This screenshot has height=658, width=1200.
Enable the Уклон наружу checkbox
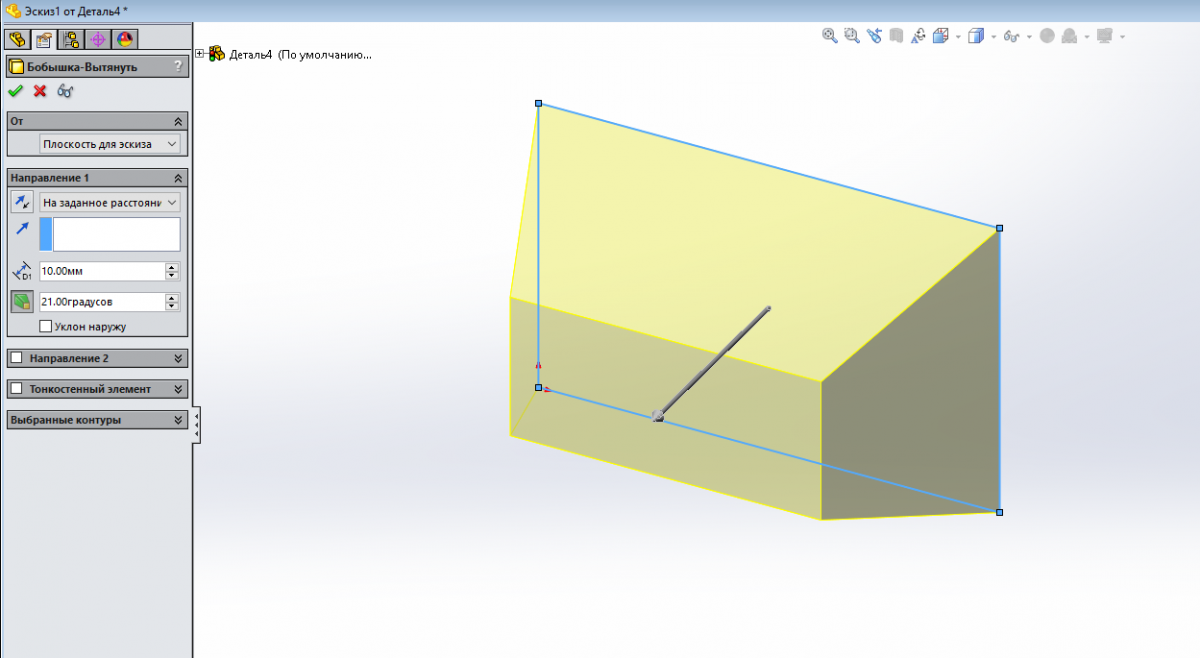[x=46, y=326]
